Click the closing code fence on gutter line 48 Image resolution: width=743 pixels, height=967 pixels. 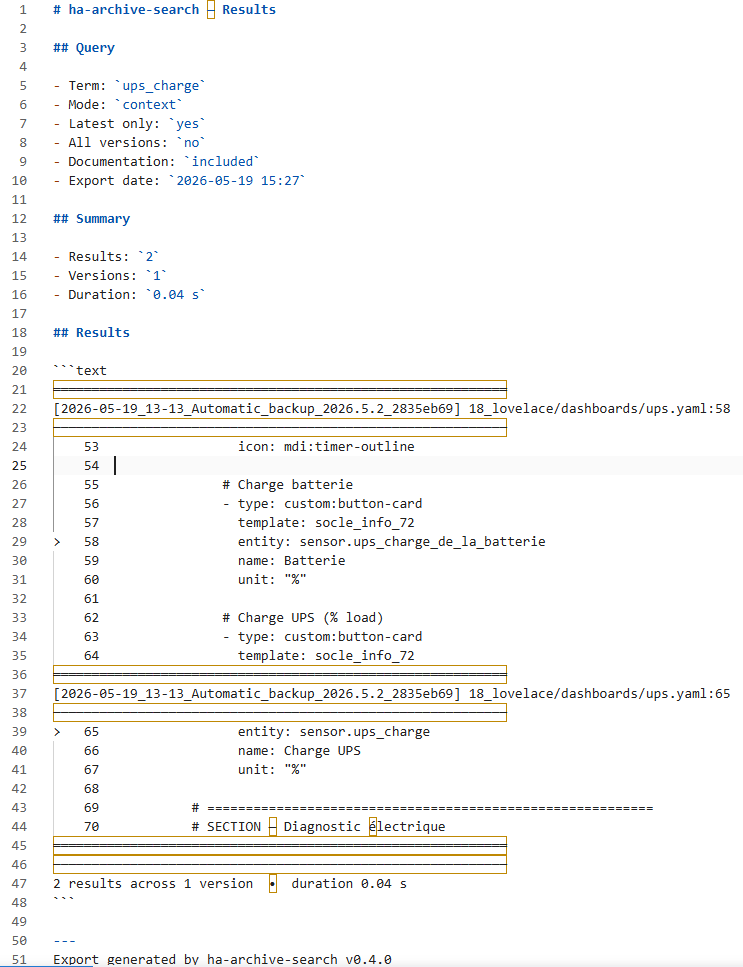pos(64,900)
